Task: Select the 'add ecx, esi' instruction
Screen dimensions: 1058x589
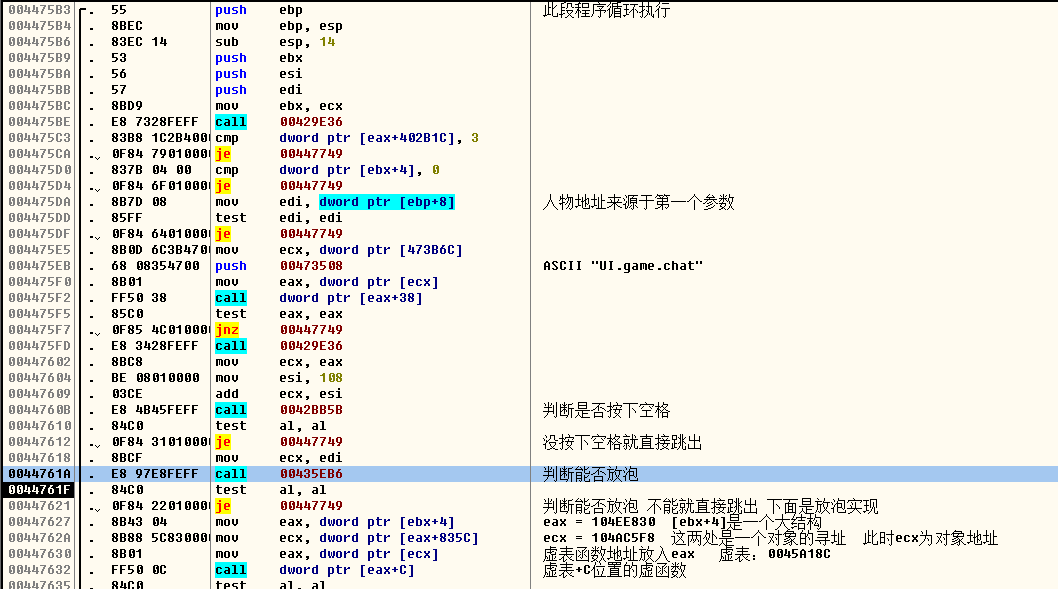Action: (279, 393)
